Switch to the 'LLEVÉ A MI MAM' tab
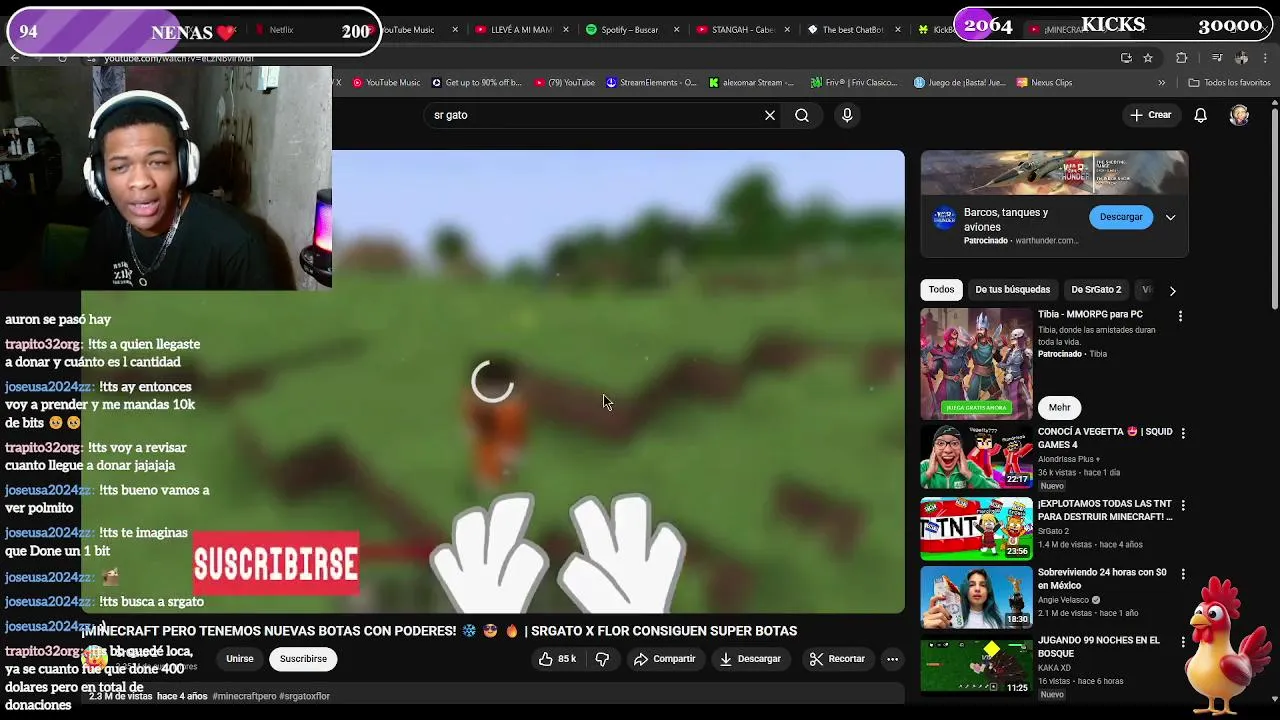The image size is (1280, 720). 514,30
